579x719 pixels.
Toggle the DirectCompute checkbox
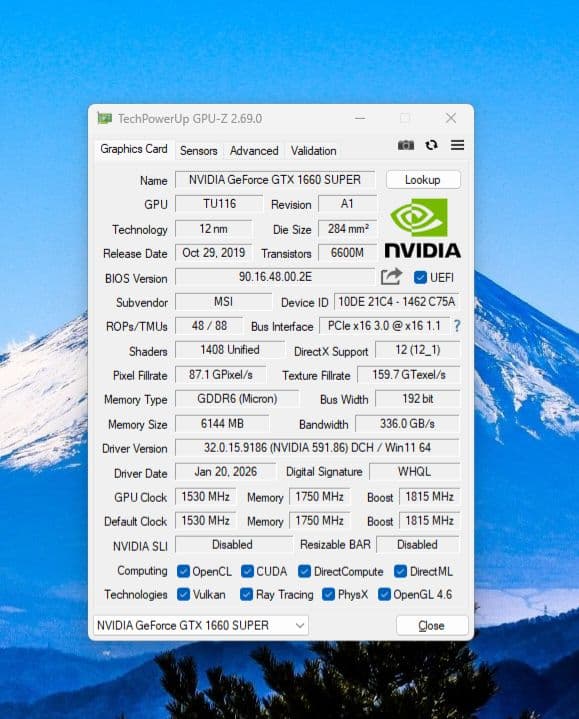point(304,571)
